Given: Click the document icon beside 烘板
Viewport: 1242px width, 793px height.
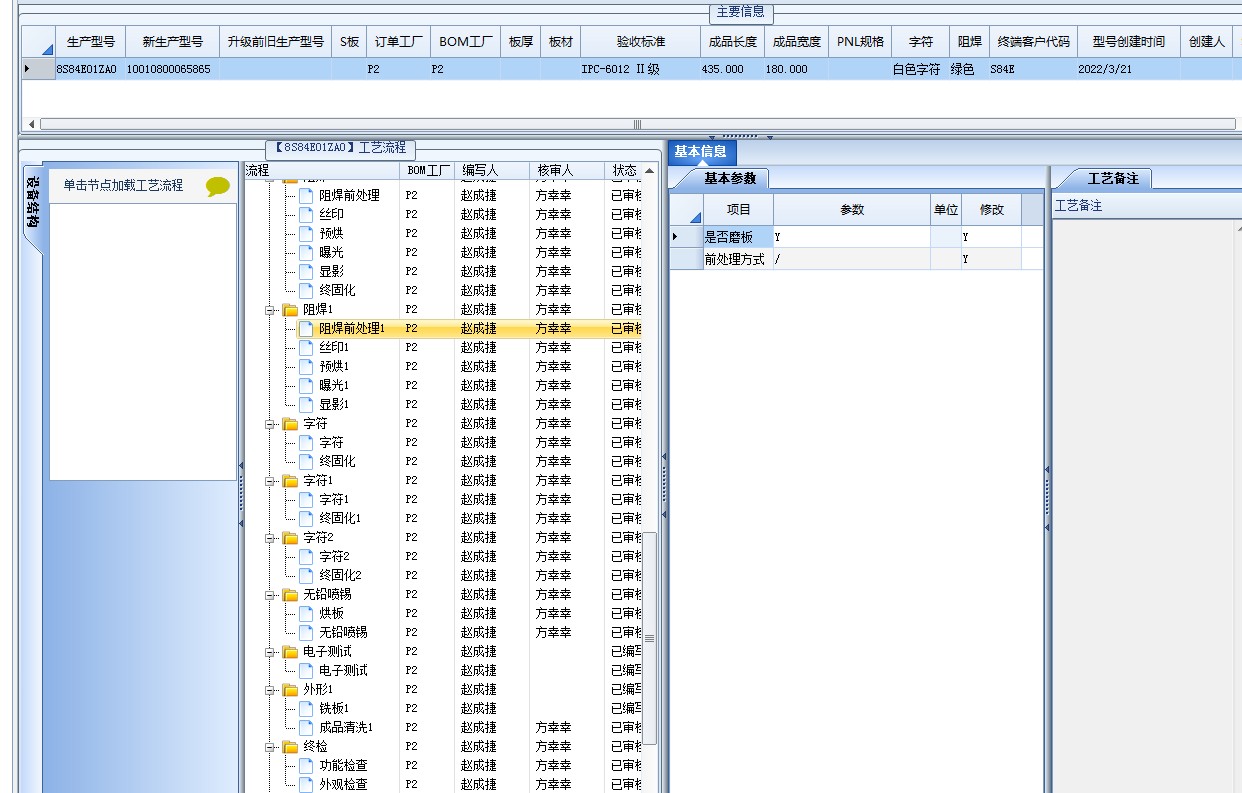Looking at the screenshot, I should (306, 613).
